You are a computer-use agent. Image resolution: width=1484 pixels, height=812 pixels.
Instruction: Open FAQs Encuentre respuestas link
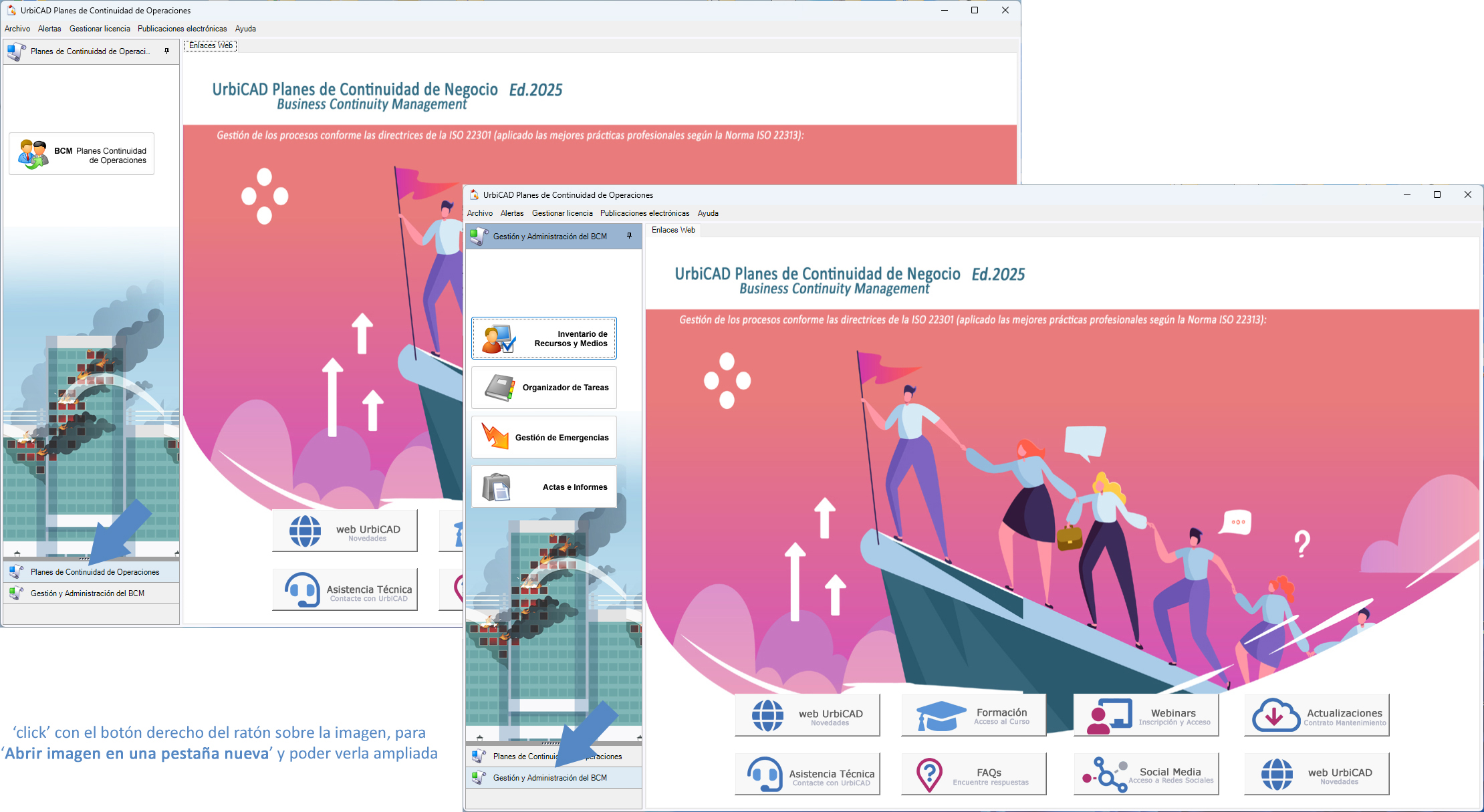click(974, 774)
